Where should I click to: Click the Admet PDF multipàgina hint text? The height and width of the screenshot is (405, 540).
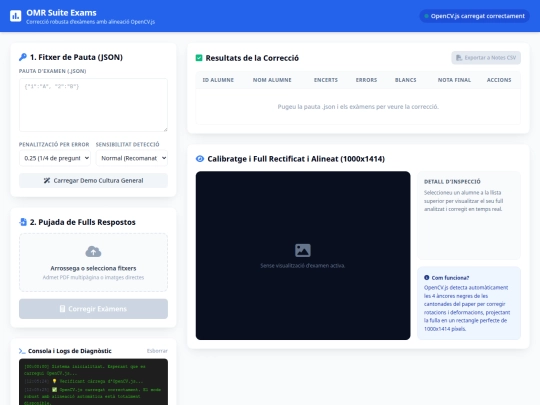[93, 277]
